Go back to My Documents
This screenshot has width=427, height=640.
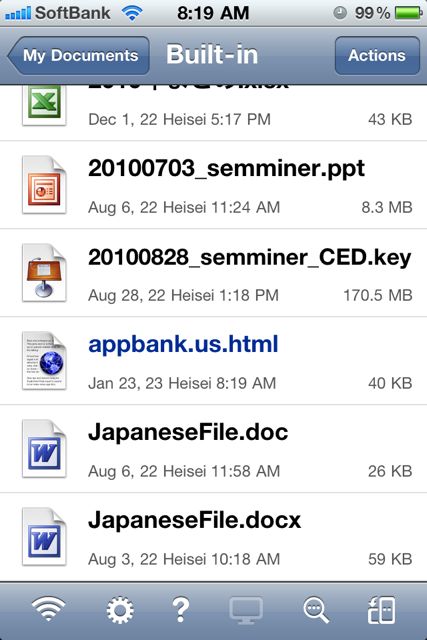click(78, 56)
